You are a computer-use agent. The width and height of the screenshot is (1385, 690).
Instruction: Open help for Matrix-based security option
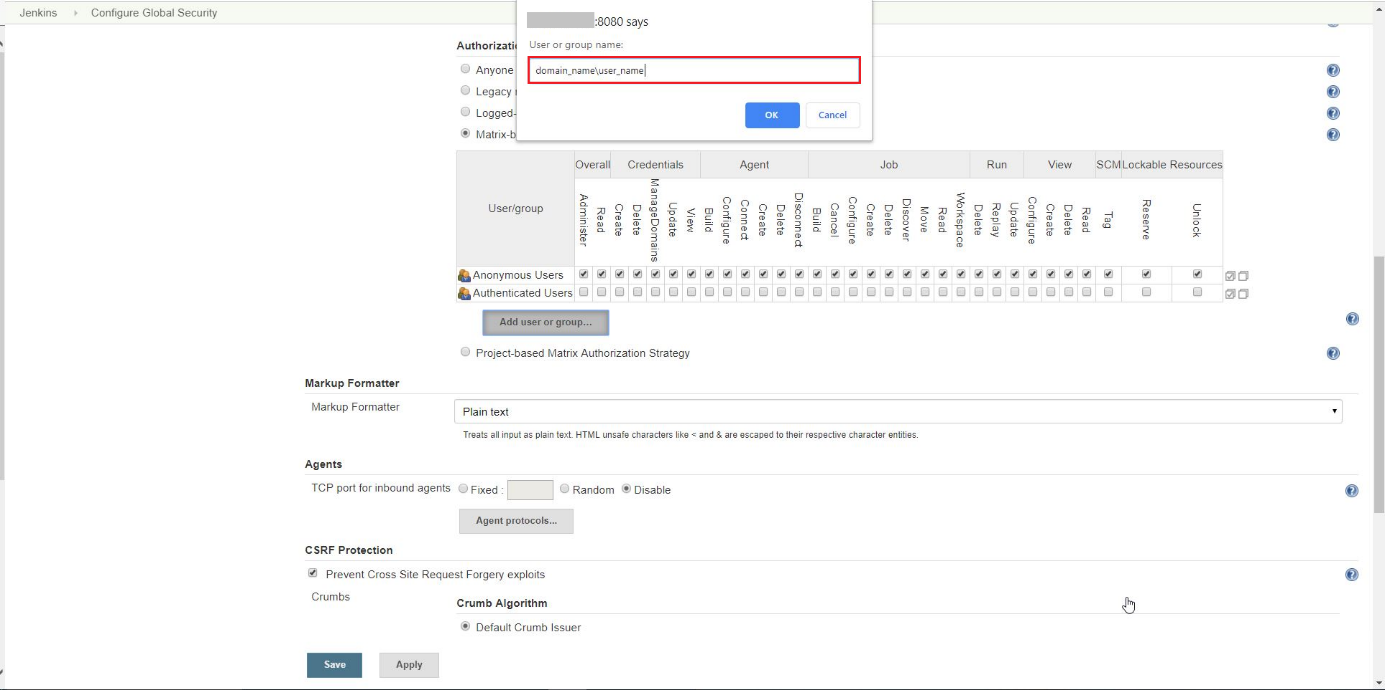[1333, 135]
